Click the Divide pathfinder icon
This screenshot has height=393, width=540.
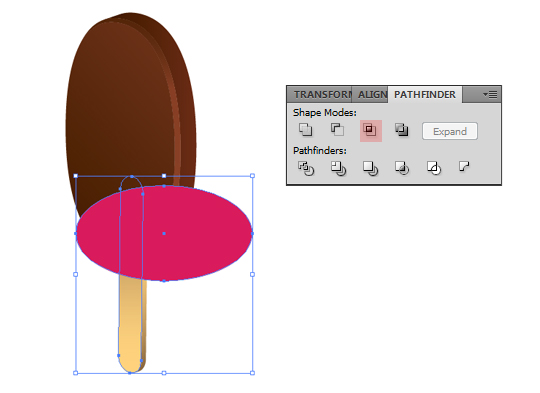(305, 168)
